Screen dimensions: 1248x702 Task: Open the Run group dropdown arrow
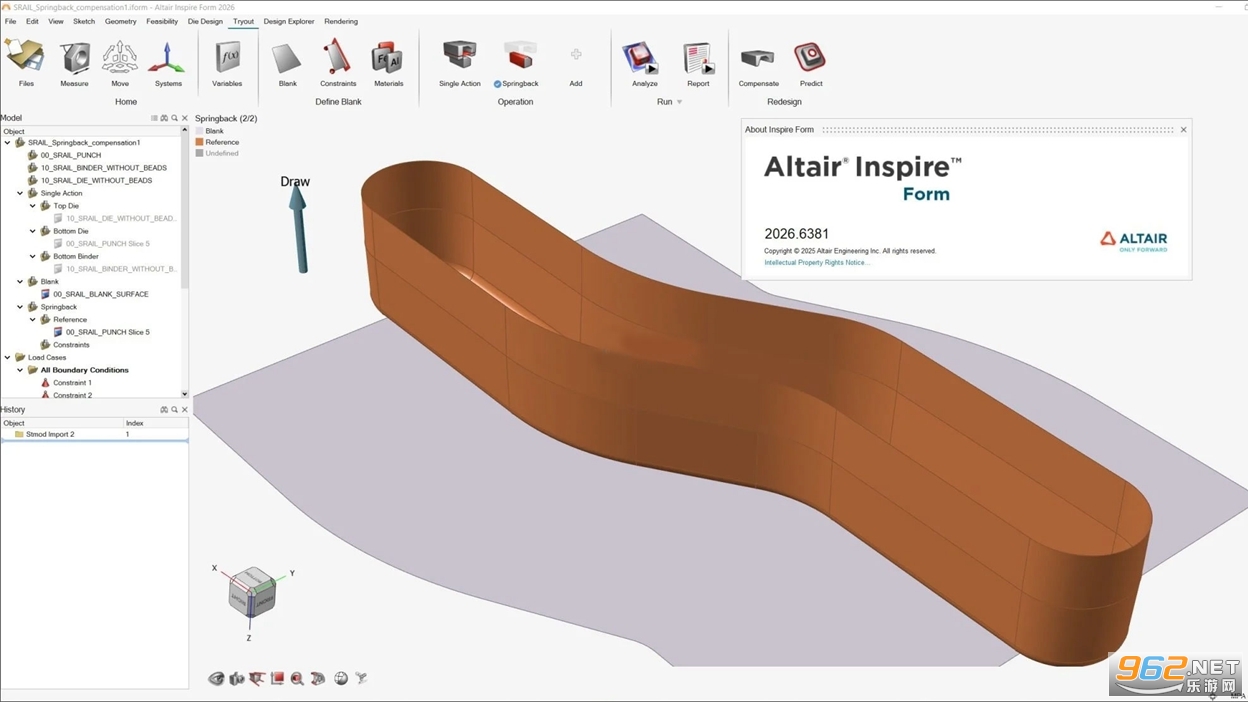680,102
